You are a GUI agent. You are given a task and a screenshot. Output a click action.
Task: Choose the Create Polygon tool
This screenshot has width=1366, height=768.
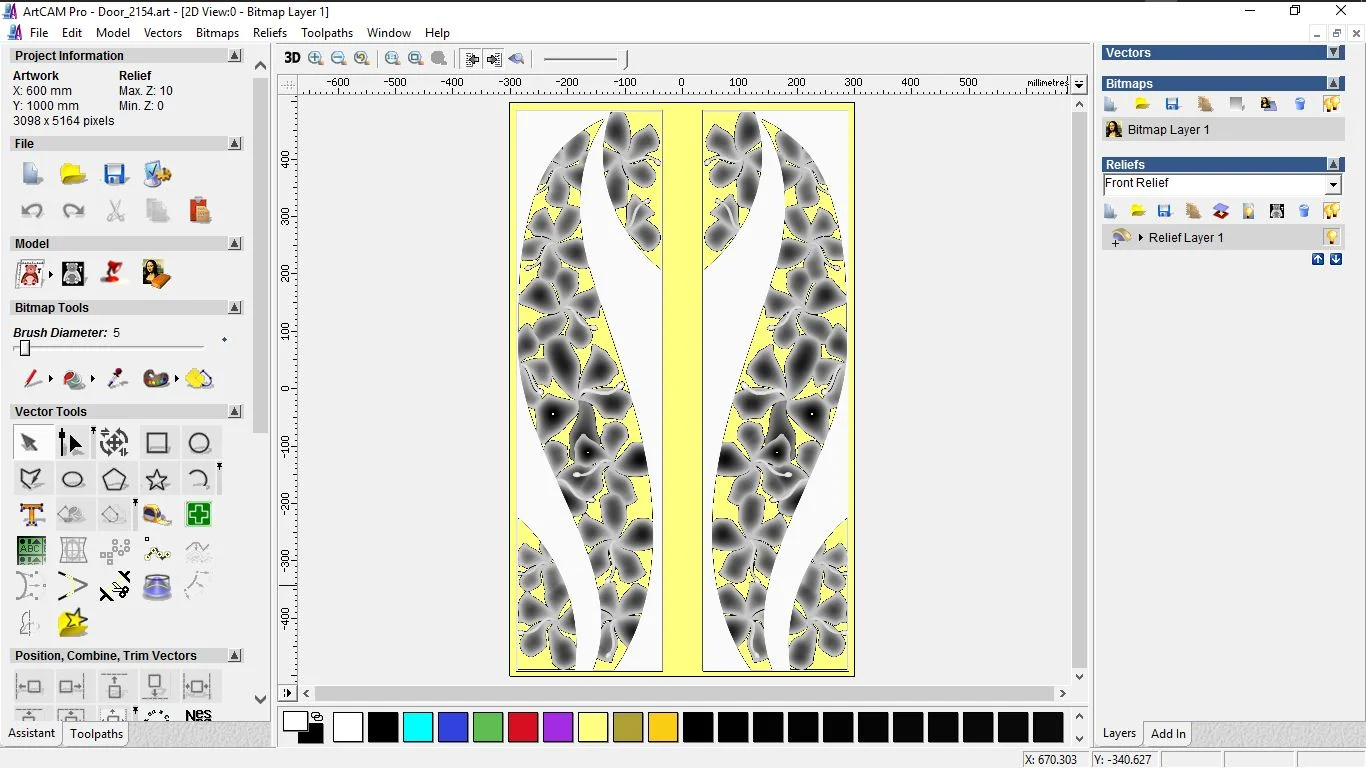(x=114, y=479)
